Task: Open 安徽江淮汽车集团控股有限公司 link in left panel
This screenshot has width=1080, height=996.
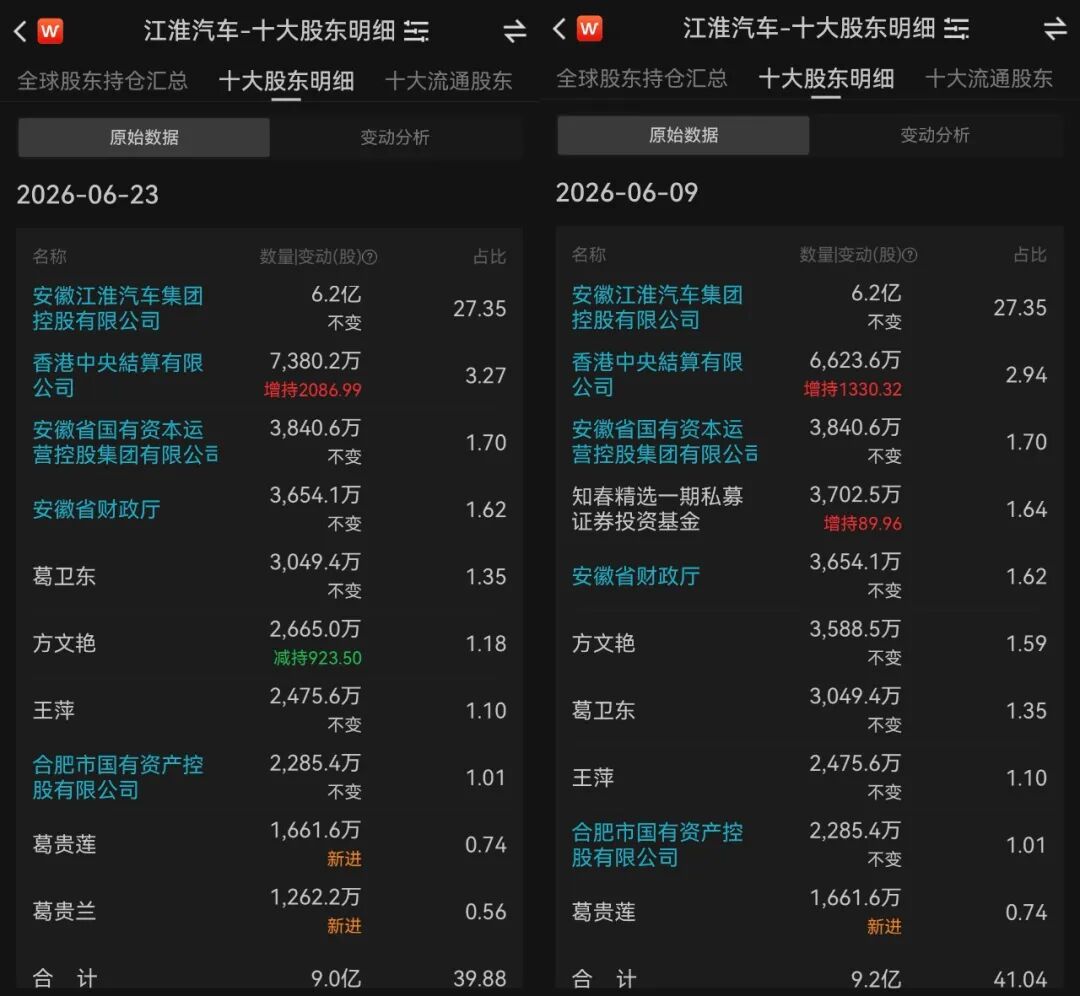Action: (x=118, y=309)
